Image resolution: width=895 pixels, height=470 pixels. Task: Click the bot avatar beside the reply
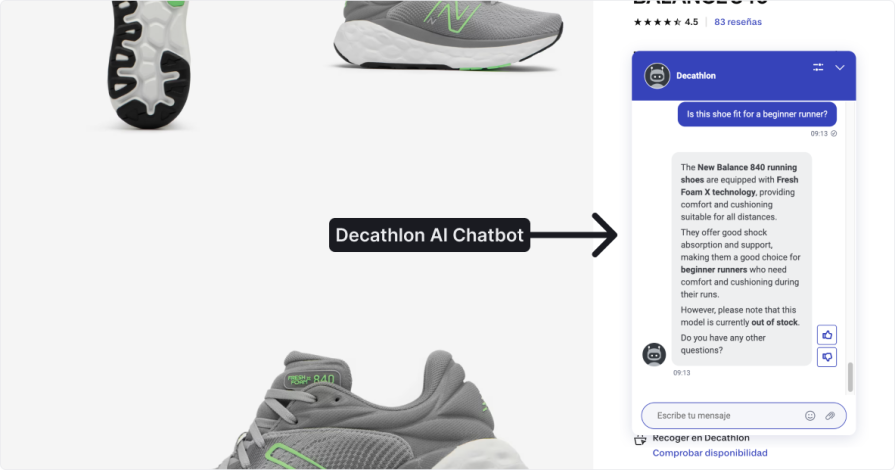tap(654, 354)
